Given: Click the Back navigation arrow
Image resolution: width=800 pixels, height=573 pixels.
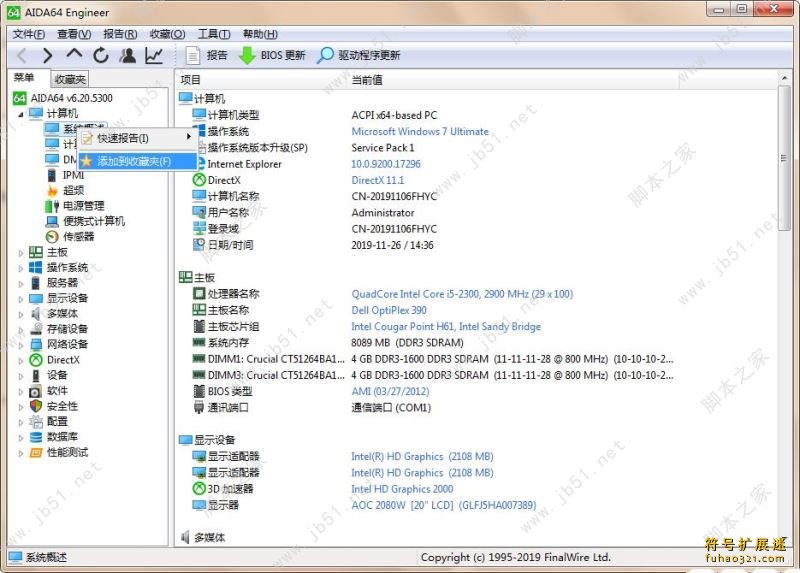Looking at the screenshot, I should pos(22,55).
